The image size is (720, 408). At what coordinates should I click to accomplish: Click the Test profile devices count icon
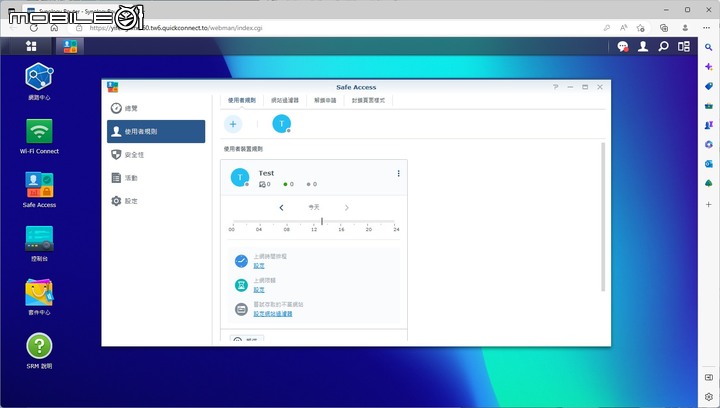click(x=262, y=184)
